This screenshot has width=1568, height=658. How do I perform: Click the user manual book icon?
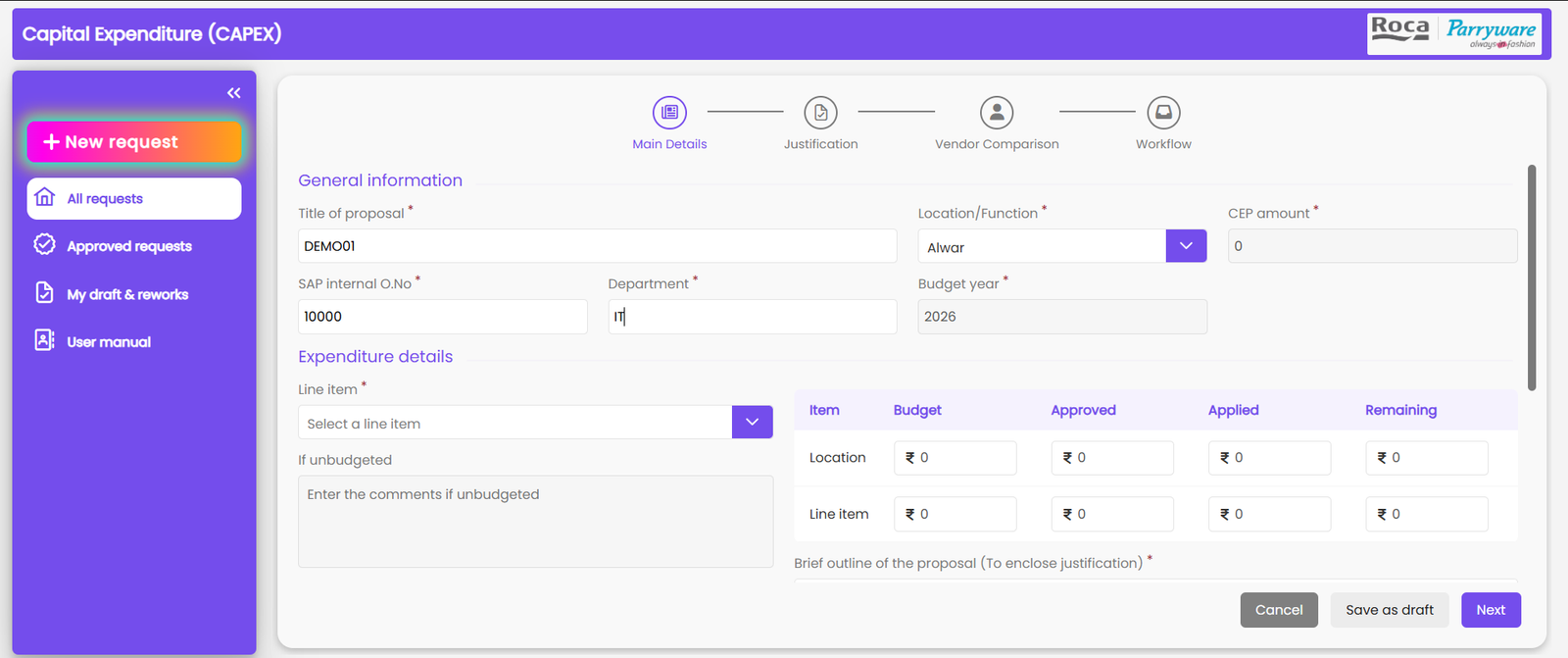44,339
